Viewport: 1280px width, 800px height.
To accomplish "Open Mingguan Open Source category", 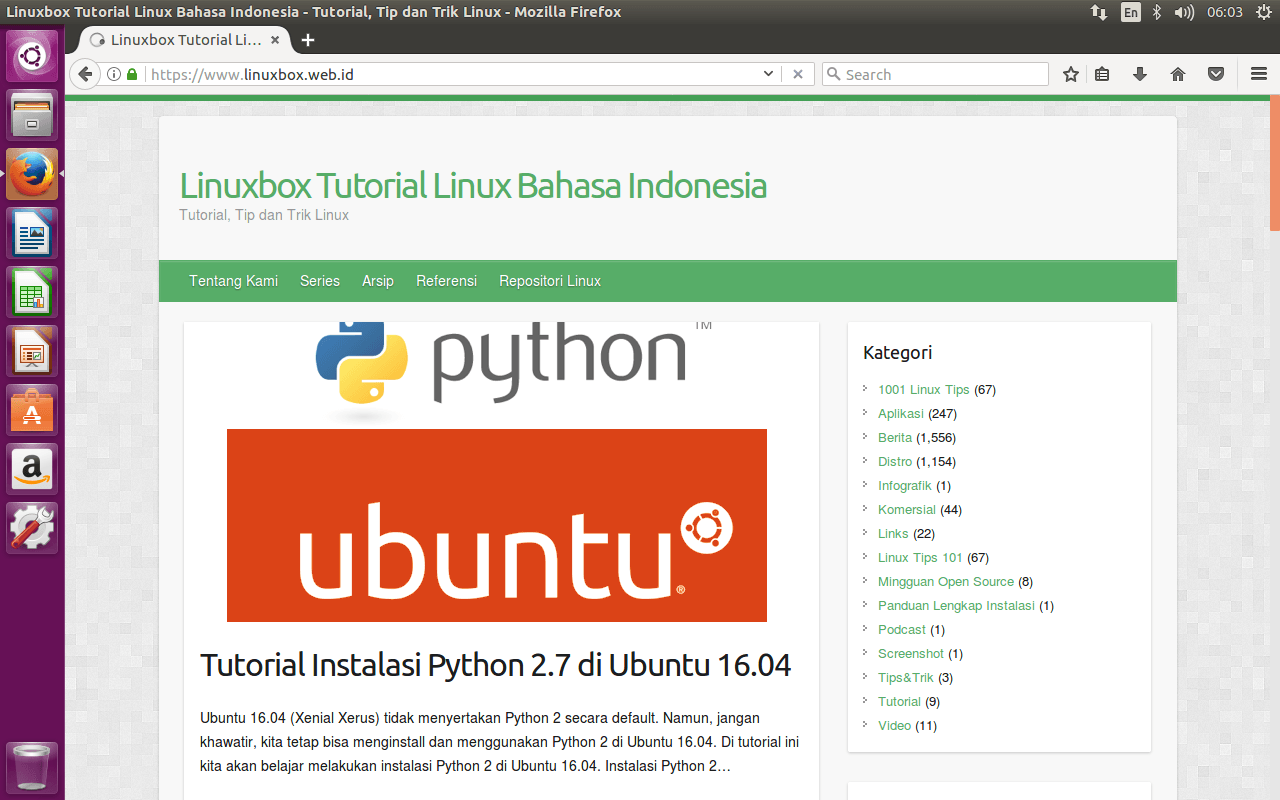I will (x=946, y=582).
